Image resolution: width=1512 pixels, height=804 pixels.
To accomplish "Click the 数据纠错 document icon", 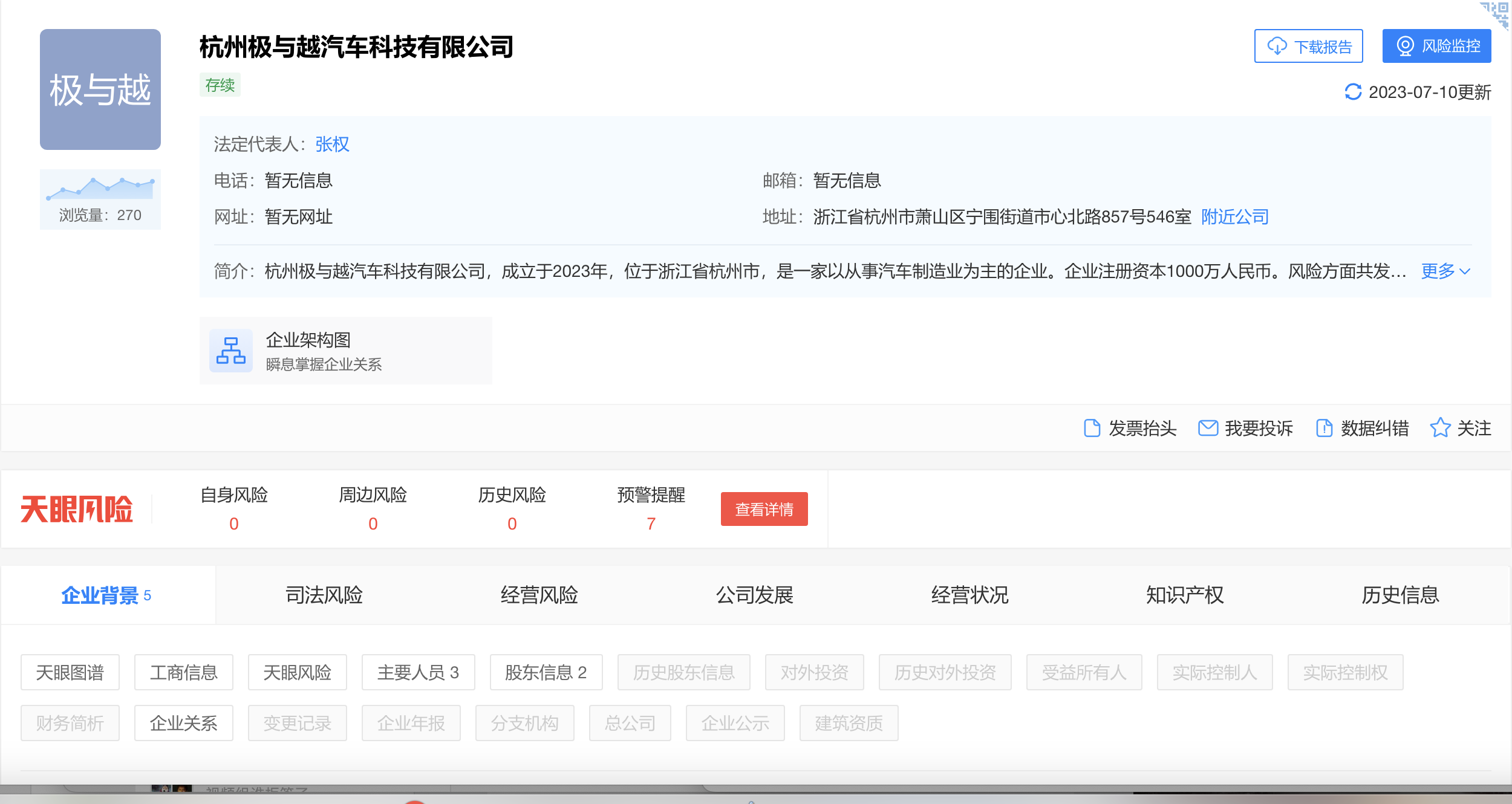I will pos(1324,428).
